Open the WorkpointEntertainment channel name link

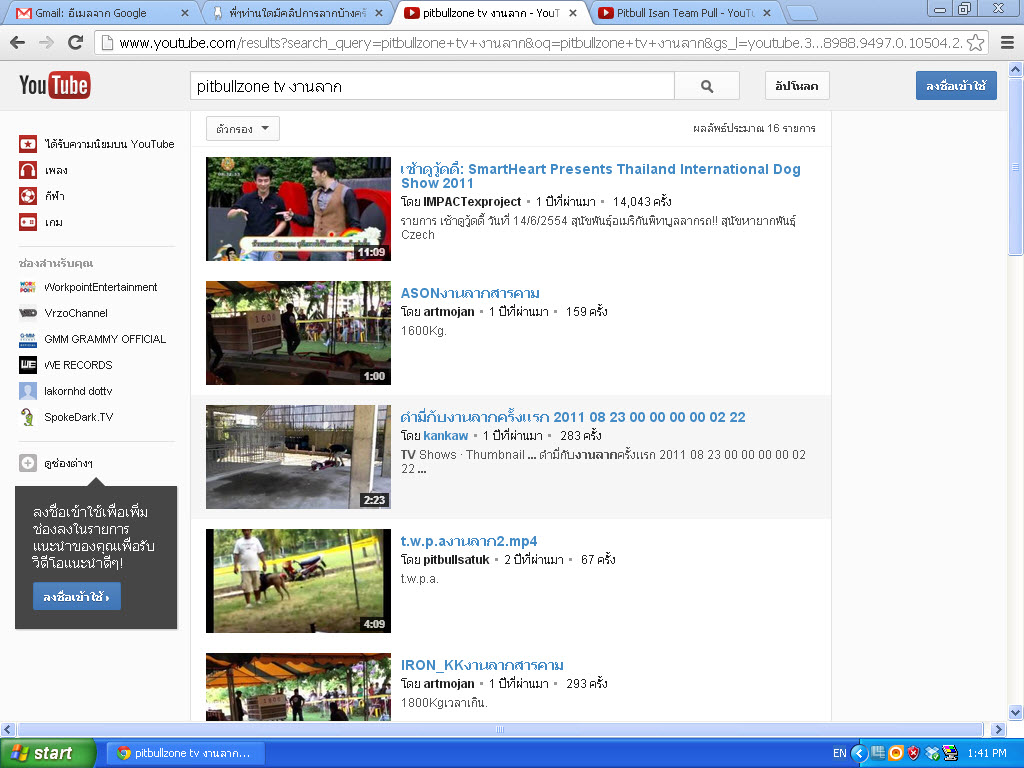point(101,287)
